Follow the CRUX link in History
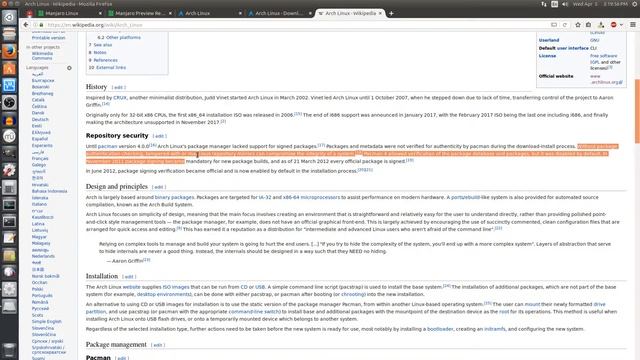This screenshot has height=360, width=640. (120, 98)
